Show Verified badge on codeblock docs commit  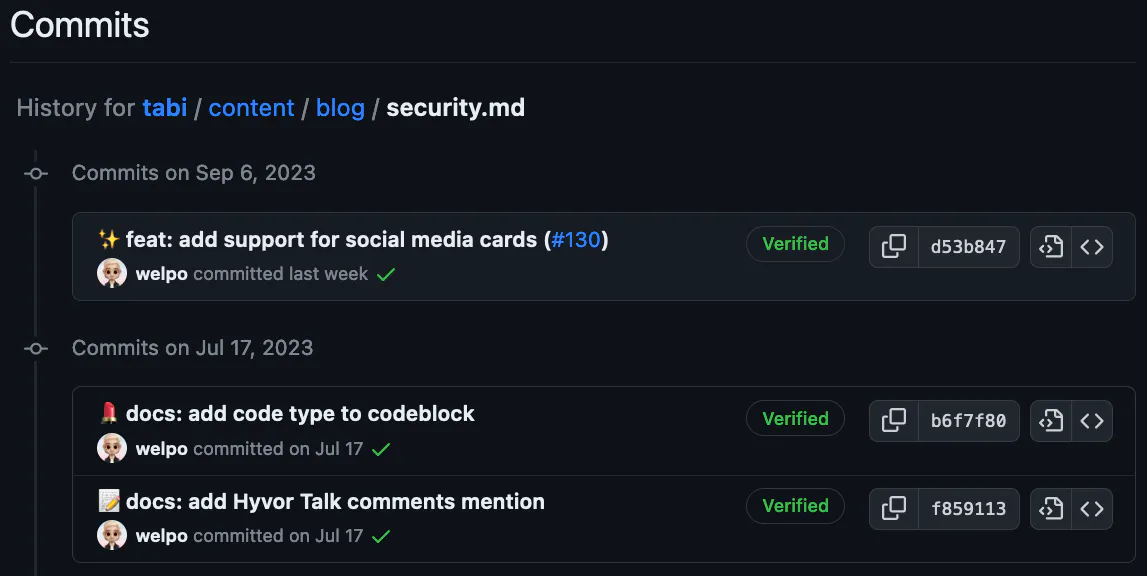[x=795, y=418]
